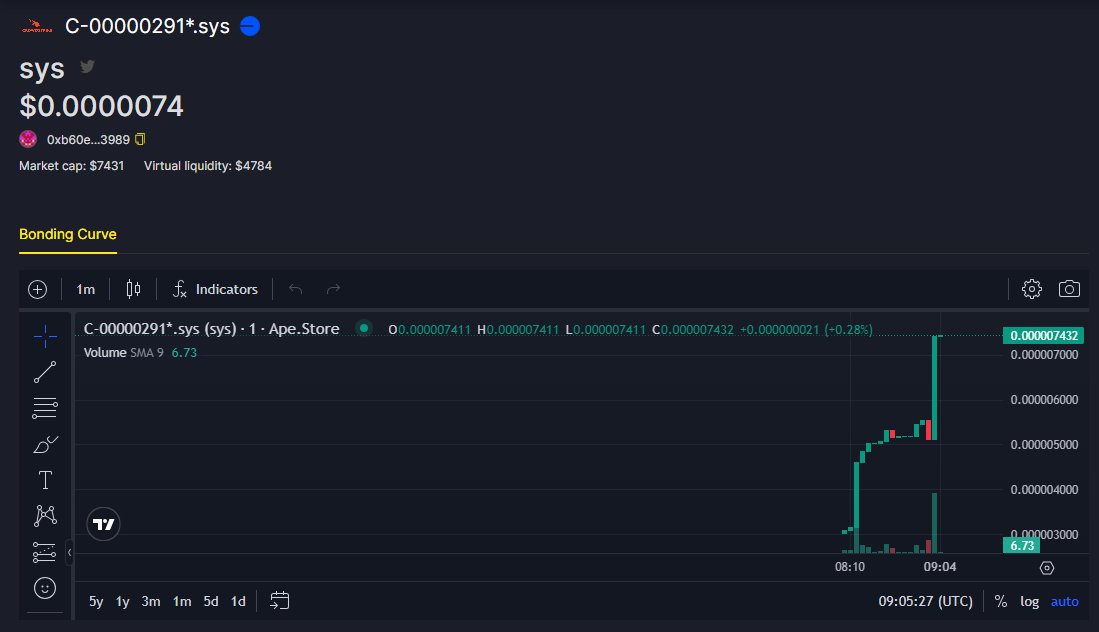Set chart range to 5d
This screenshot has width=1099, height=632.
[x=211, y=601]
